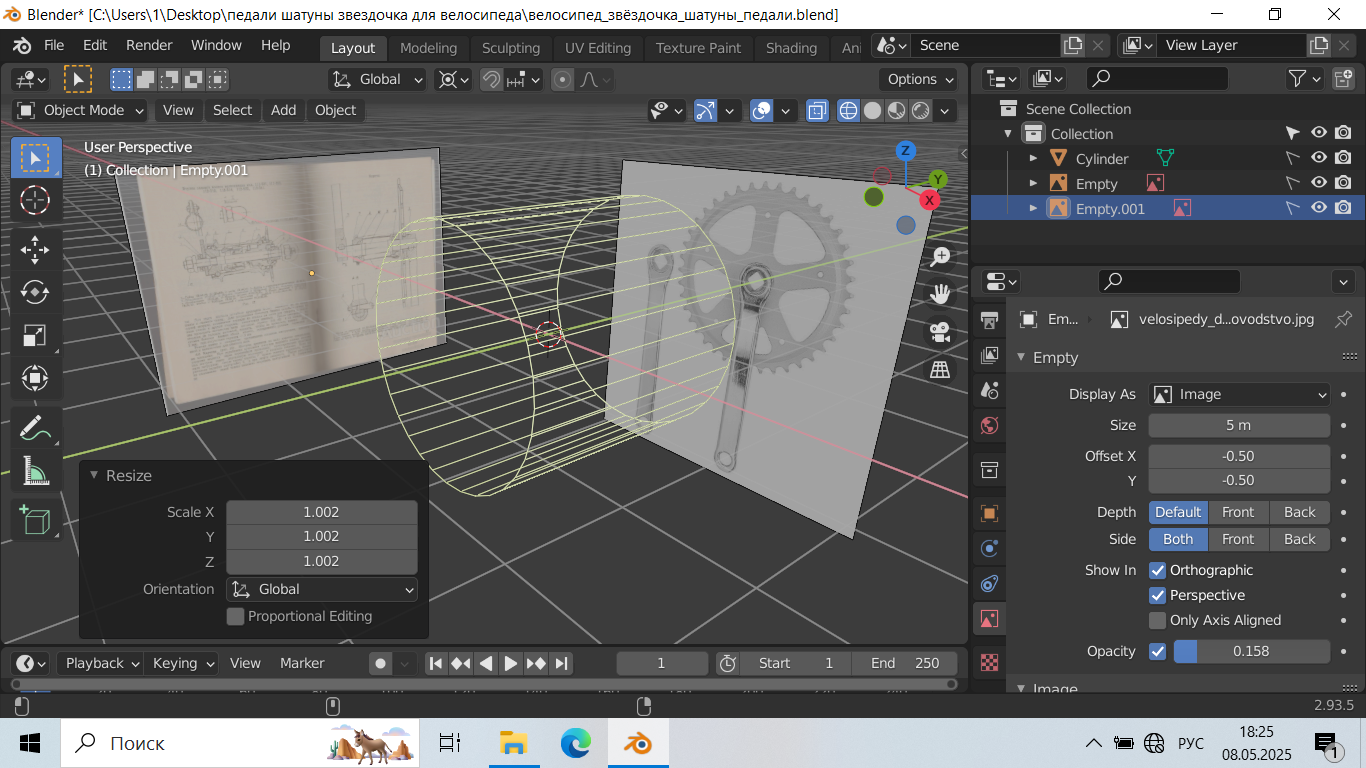The width and height of the screenshot is (1366, 768).
Task: Expand the Cylinder item in outliner
Action: [1034, 158]
